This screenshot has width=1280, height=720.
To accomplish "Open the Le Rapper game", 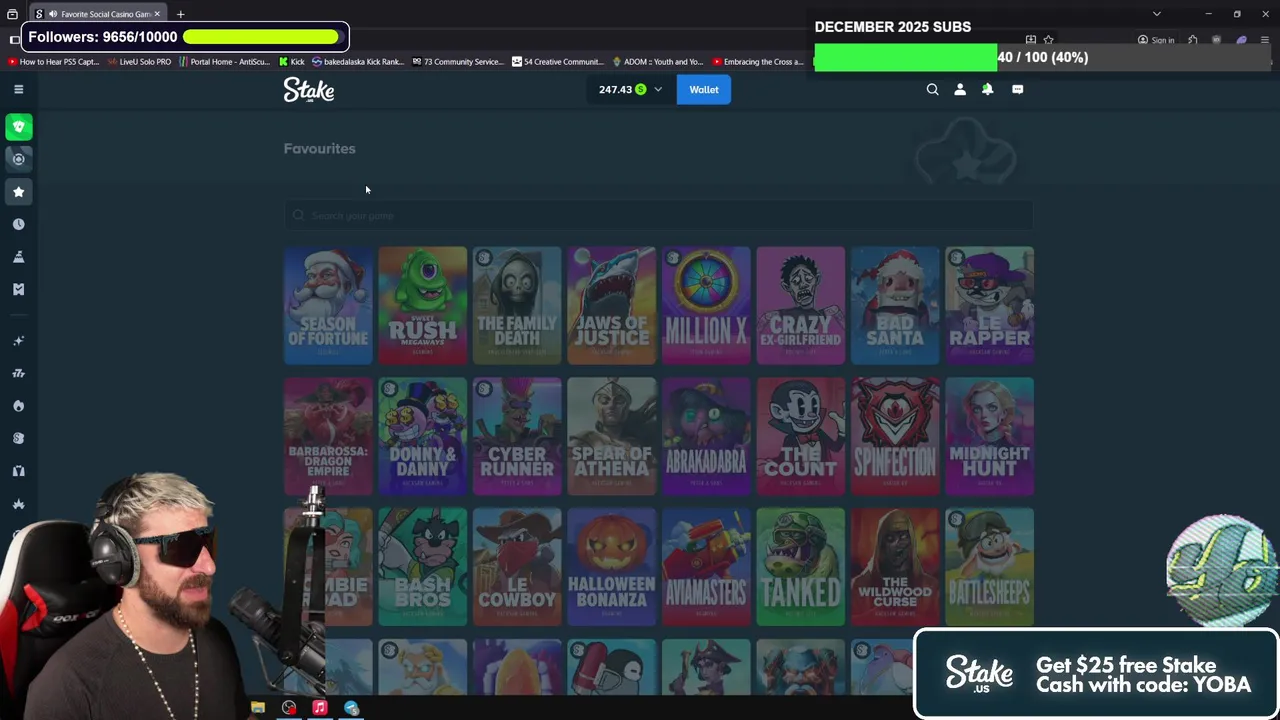I will 989,305.
